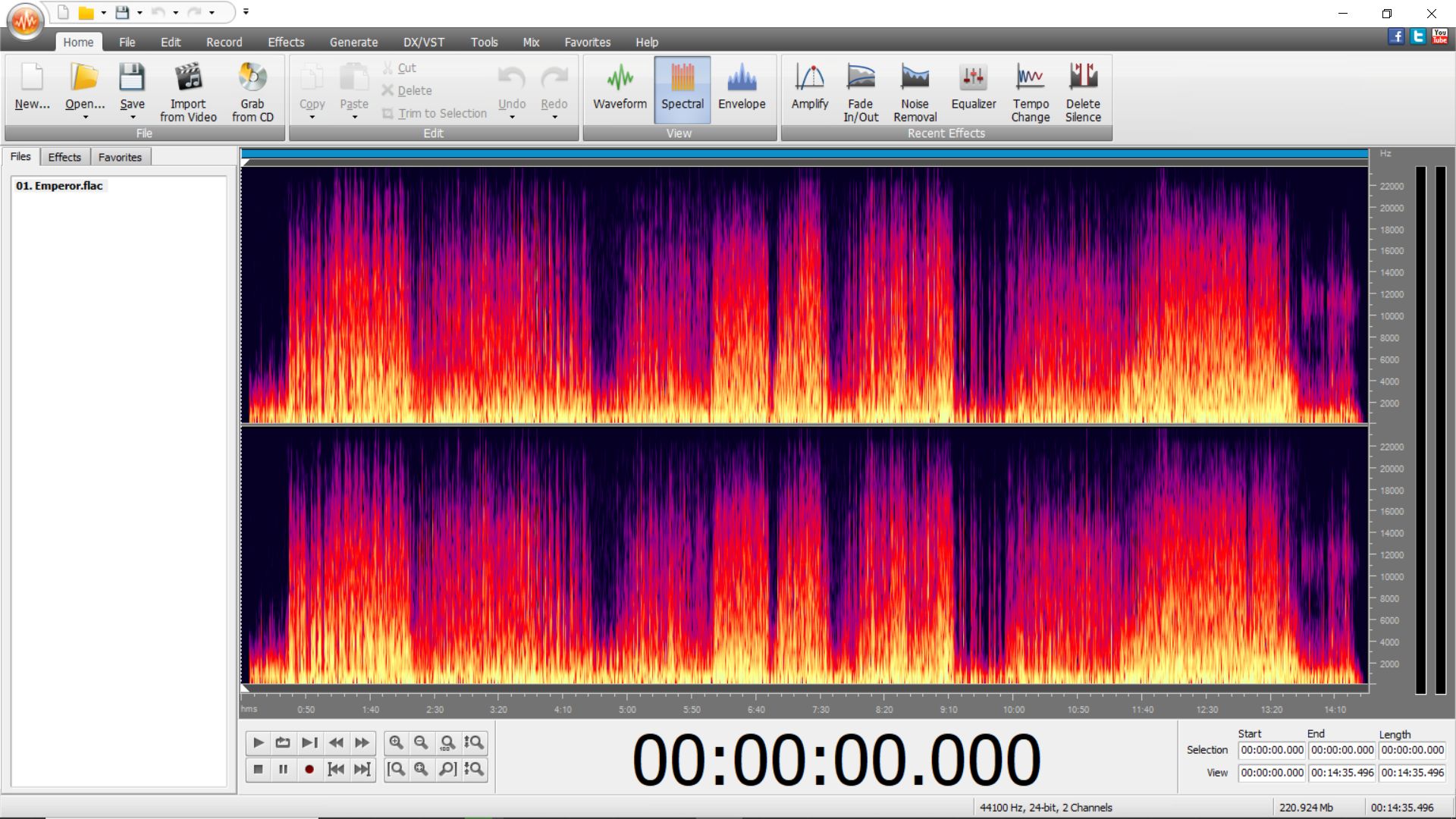Switch view to Waveform mode
Image resolution: width=1456 pixels, height=819 pixels.
coord(620,89)
